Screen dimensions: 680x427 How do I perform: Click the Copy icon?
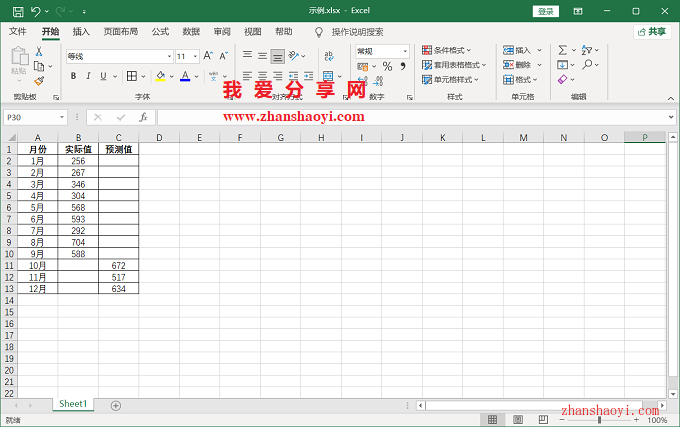coord(39,66)
